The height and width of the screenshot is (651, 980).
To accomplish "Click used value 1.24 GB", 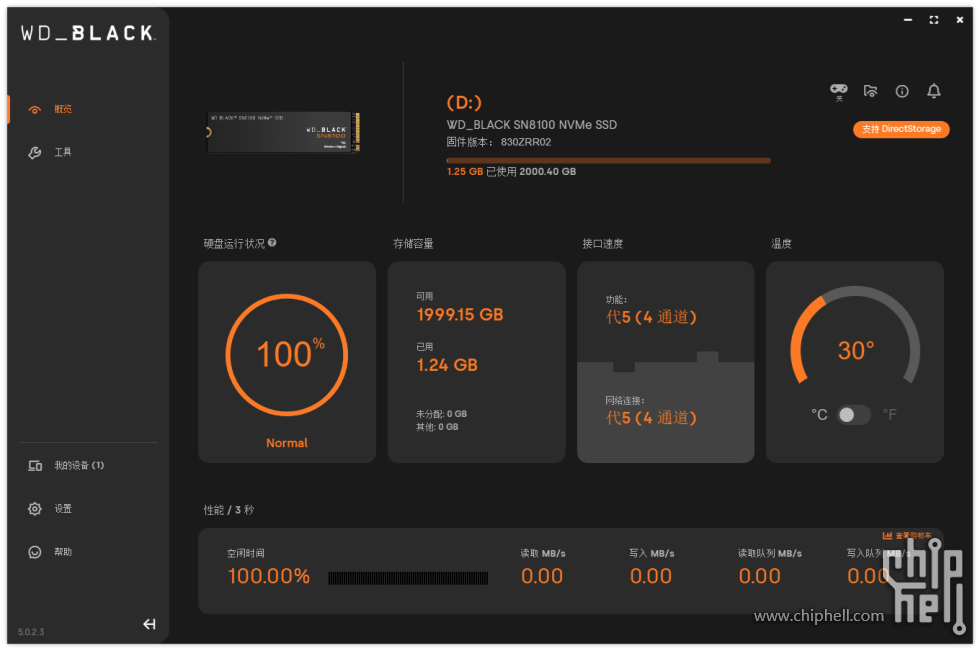I will coord(447,365).
